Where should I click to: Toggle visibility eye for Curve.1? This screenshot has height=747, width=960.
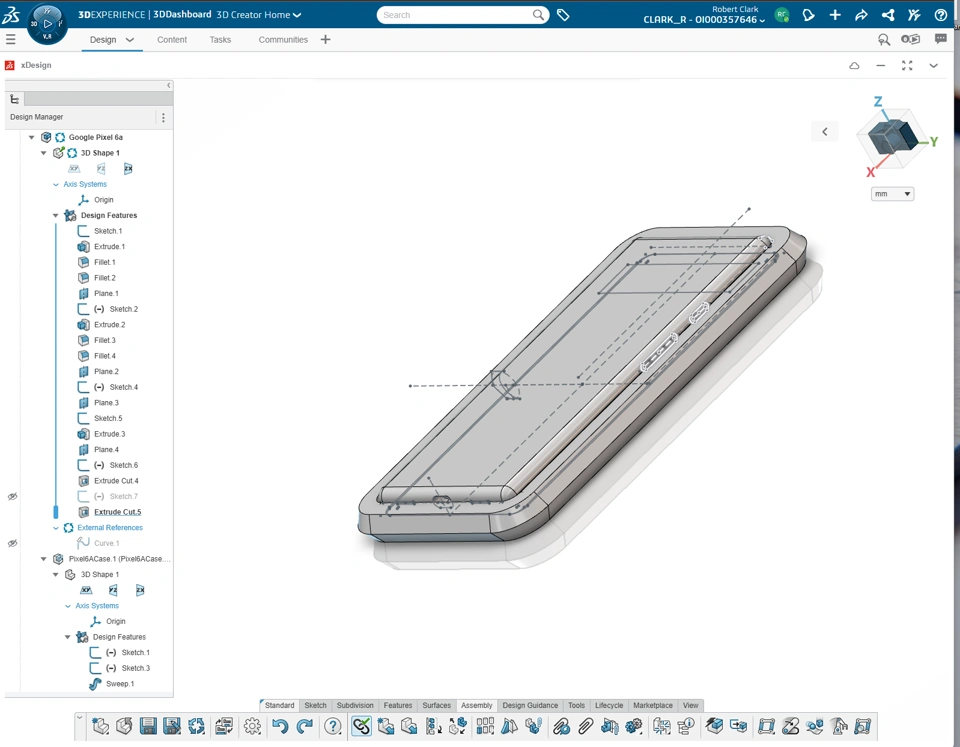click(12, 543)
